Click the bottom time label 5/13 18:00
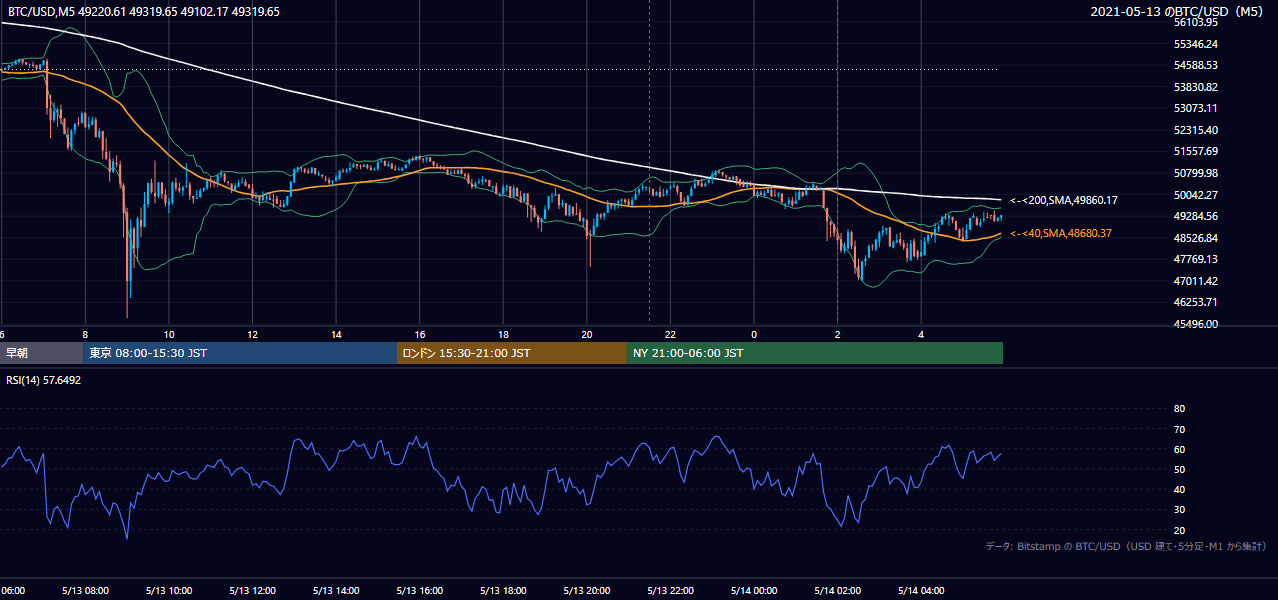The width and height of the screenshot is (1278, 600). [503, 590]
